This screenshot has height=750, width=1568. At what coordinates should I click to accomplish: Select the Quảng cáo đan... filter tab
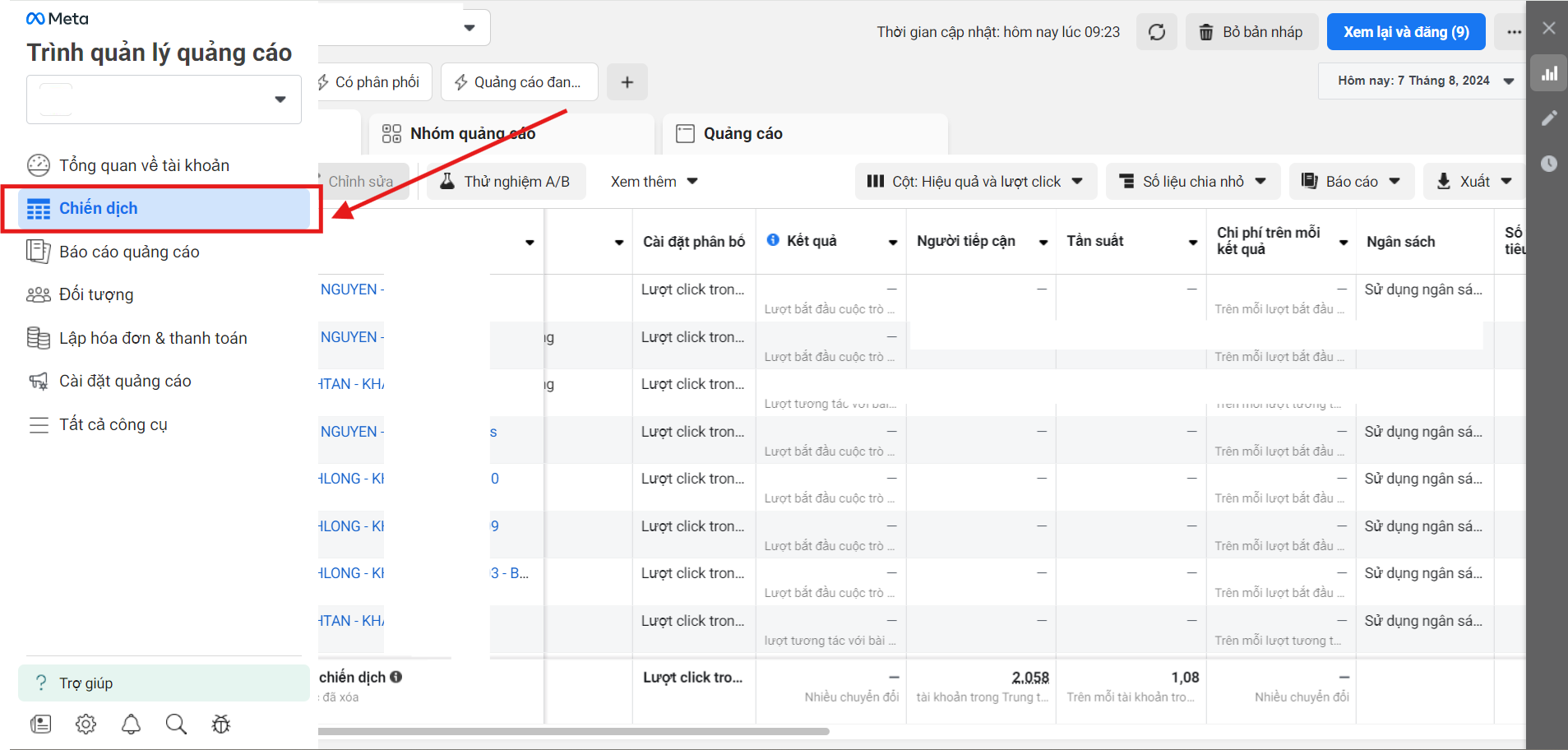click(x=520, y=82)
